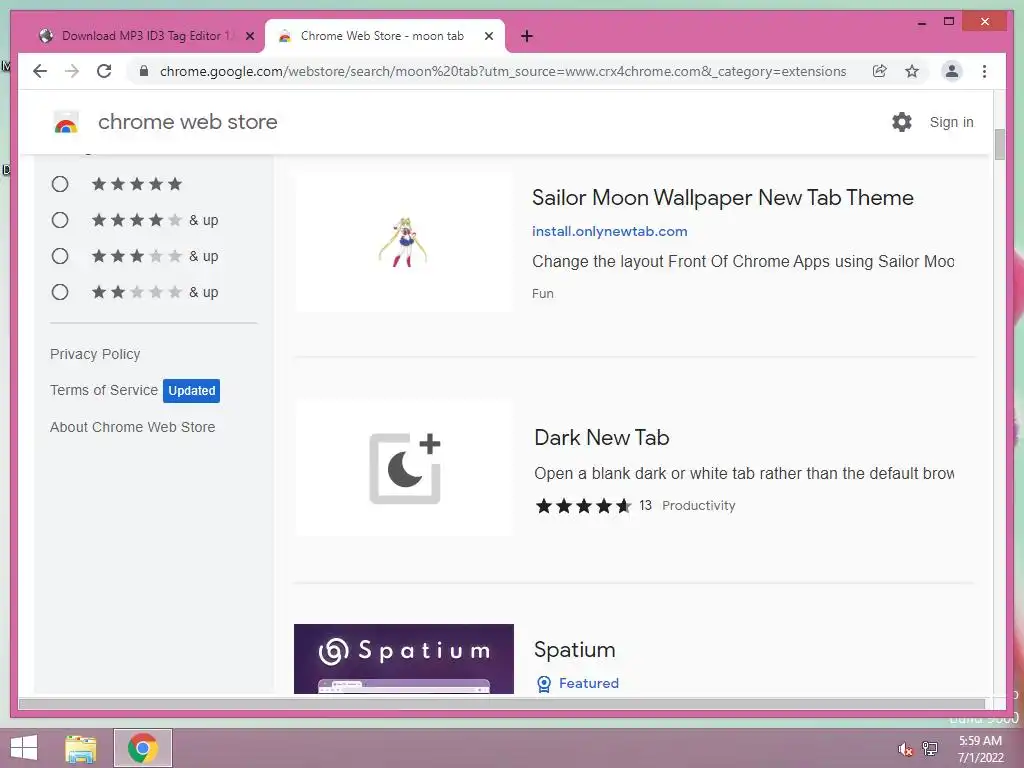The width and height of the screenshot is (1024, 768).
Task: Click the vertical page scrollbar thumb
Action: 999,144
